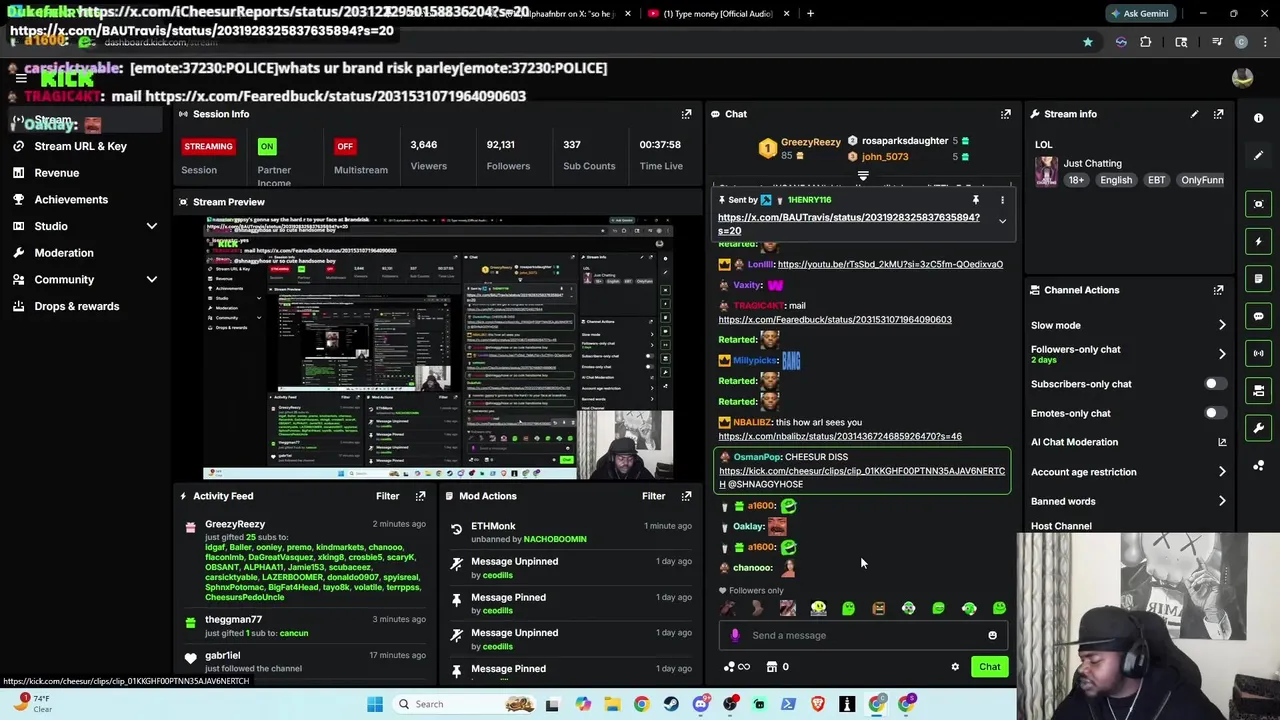This screenshot has width=1280, height=720.
Task: Expand Banned words settings
Action: click(x=1222, y=501)
